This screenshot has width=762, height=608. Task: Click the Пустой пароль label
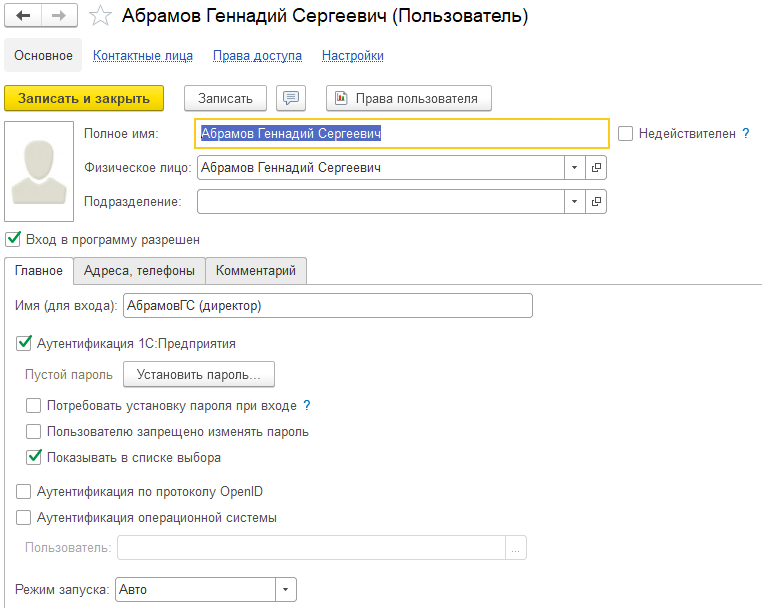(x=69, y=375)
